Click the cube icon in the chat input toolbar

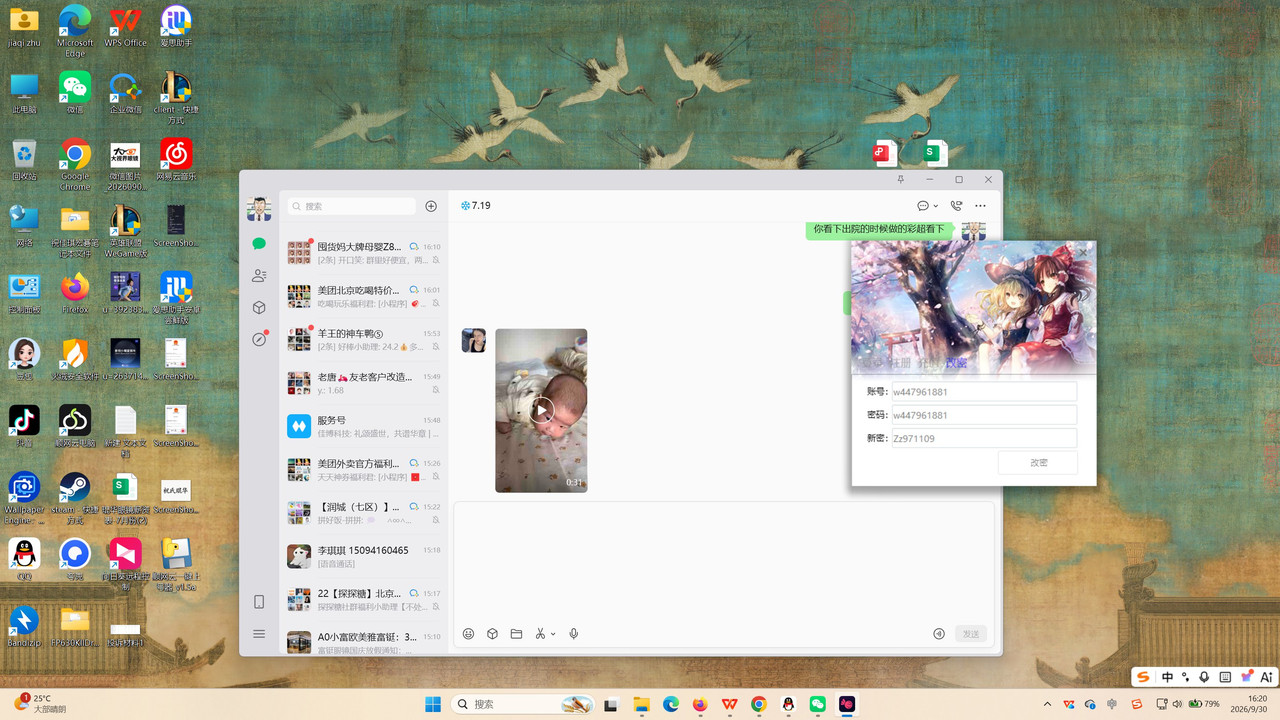coord(492,634)
